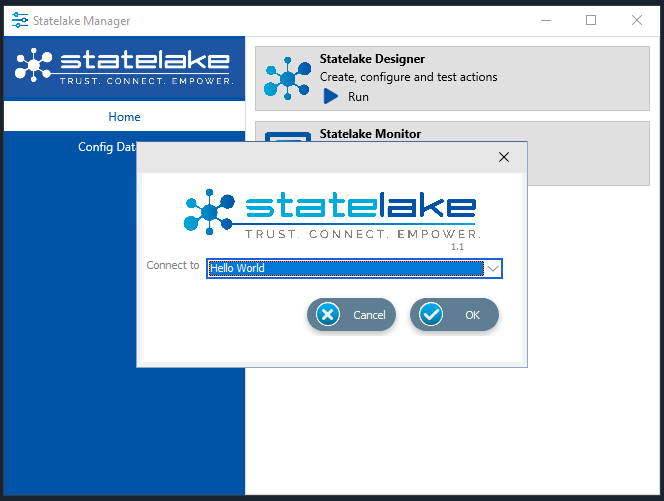The width and height of the screenshot is (664, 501).
Task: Click the Statelake Manager title bar icon
Action: 19,20
